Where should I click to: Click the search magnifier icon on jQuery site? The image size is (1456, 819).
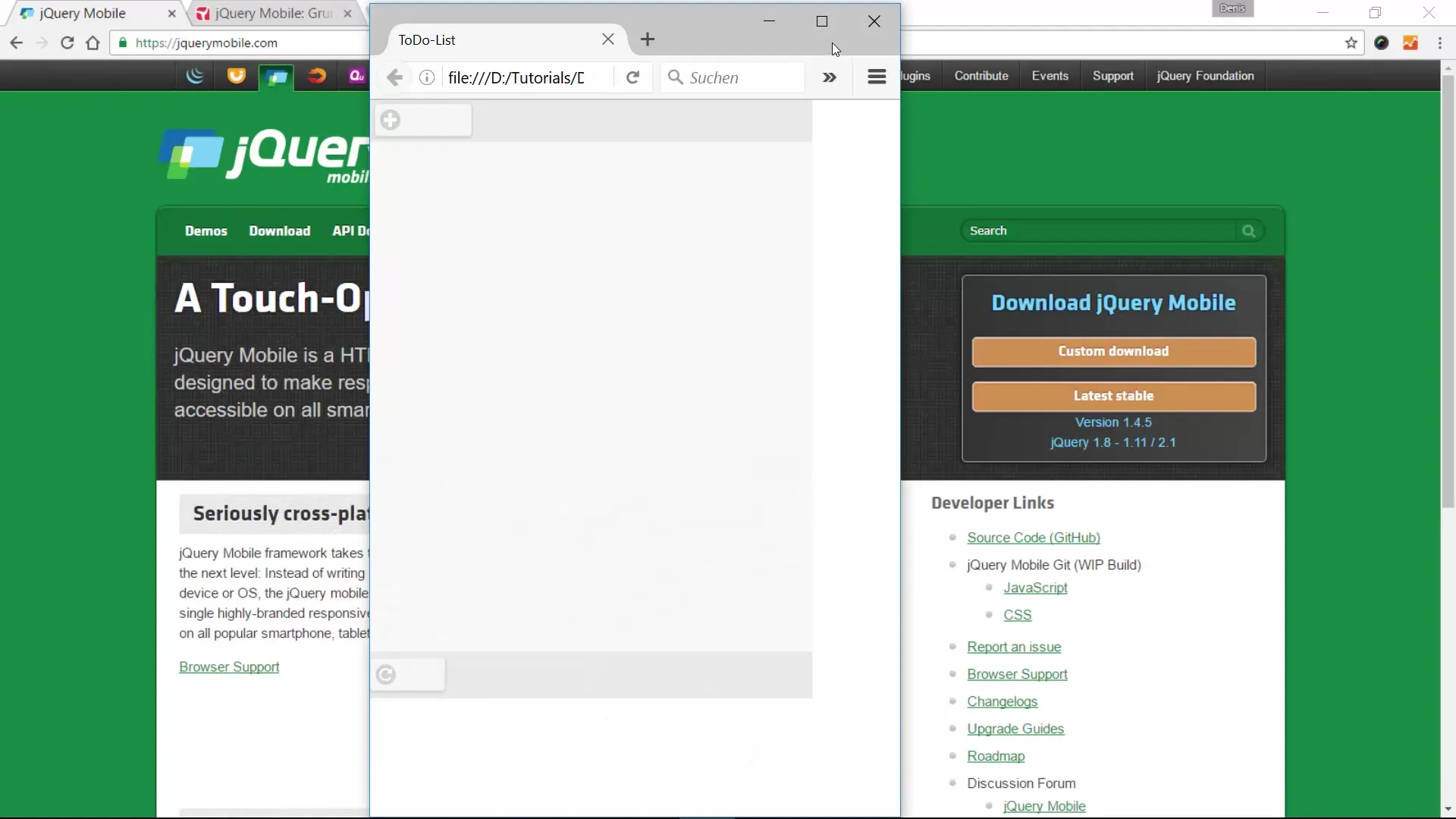(x=1249, y=231)
